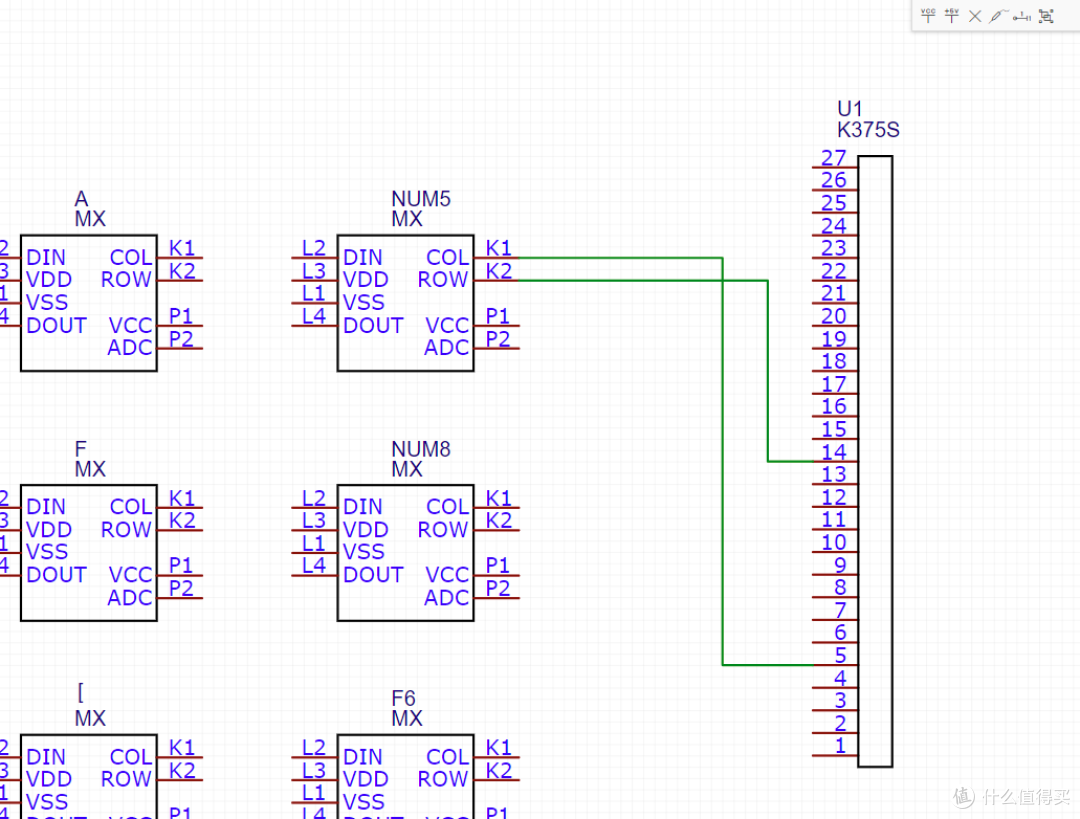Select the L4 DOUT pin of NUM5
The height and width of the screenshot is (819, 1080).
[314, 325]
